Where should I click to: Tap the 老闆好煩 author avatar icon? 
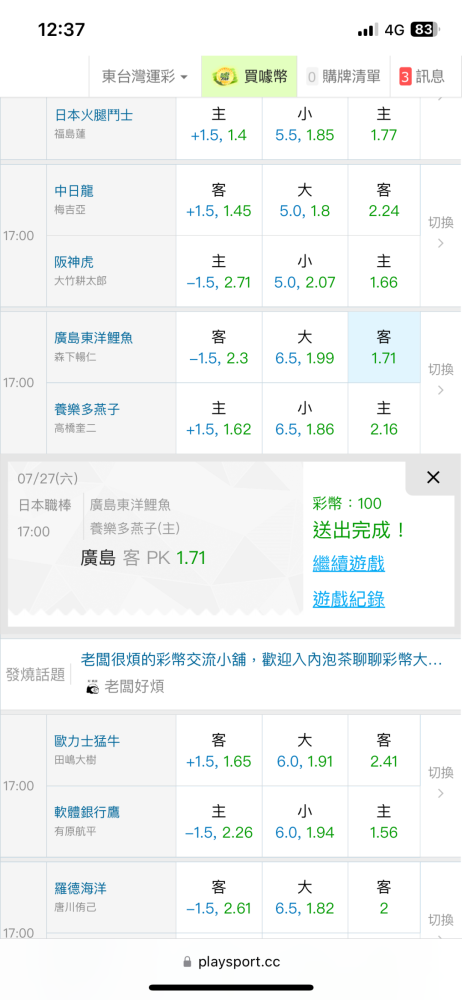point(93,687)
